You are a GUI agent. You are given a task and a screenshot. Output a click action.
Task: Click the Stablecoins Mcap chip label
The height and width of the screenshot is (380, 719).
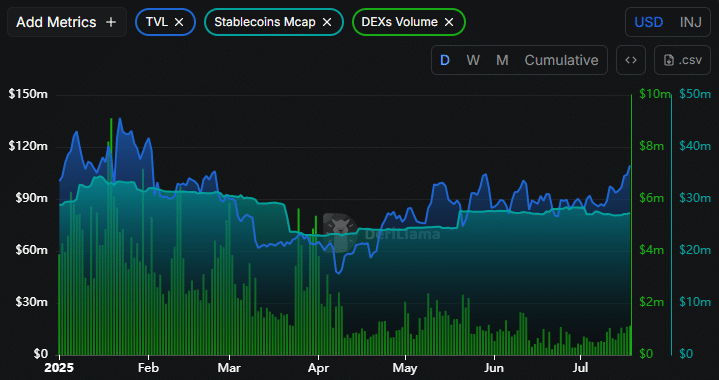265,22
